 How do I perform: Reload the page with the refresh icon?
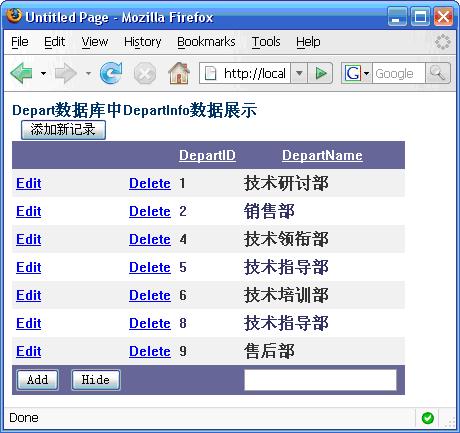[112, 73]
